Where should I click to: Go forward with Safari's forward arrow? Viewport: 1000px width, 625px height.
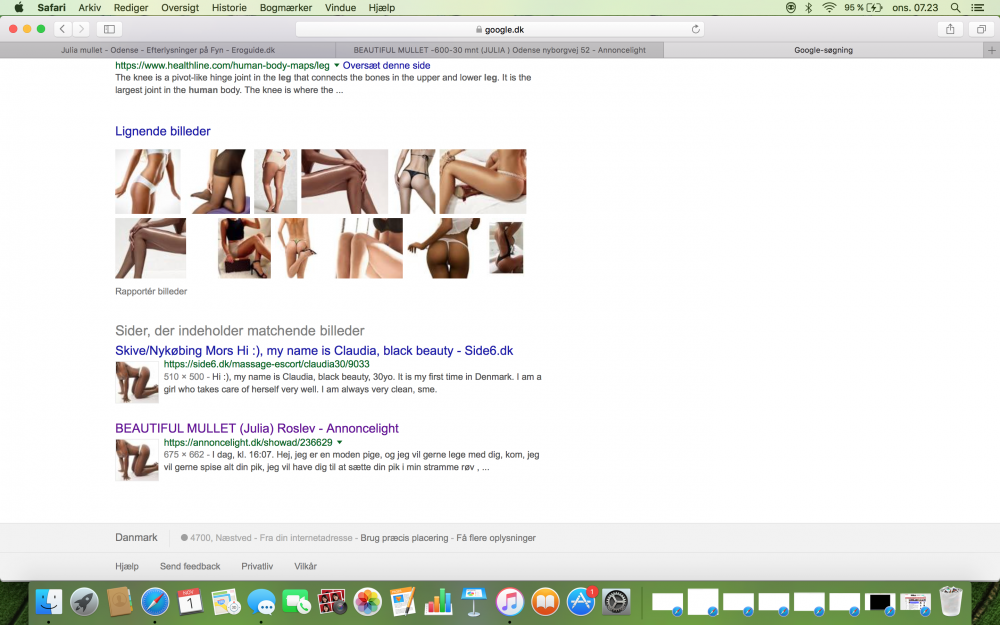81,29
